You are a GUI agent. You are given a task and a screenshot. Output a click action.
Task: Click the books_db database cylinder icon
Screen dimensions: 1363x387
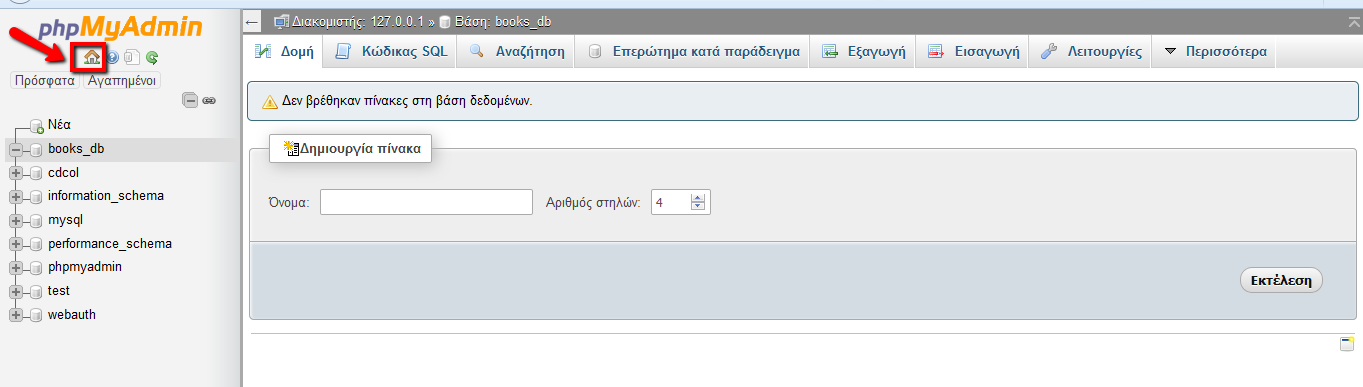[x=36, y=150]
